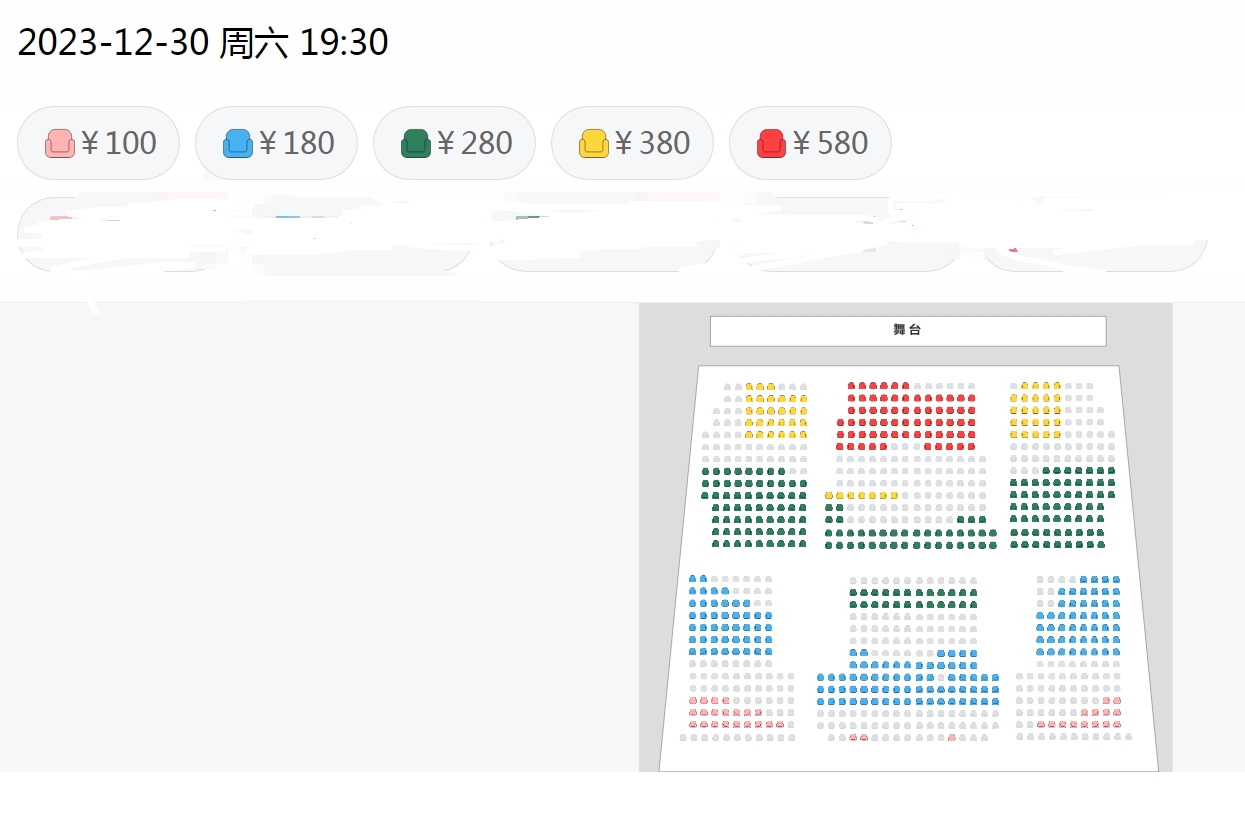Image resolution: width=1245 pixels, height=819 pixels.
Task: Click the pink seat icon in ¥100 pill
Action: pyautogui.click(x=60, y=143)
